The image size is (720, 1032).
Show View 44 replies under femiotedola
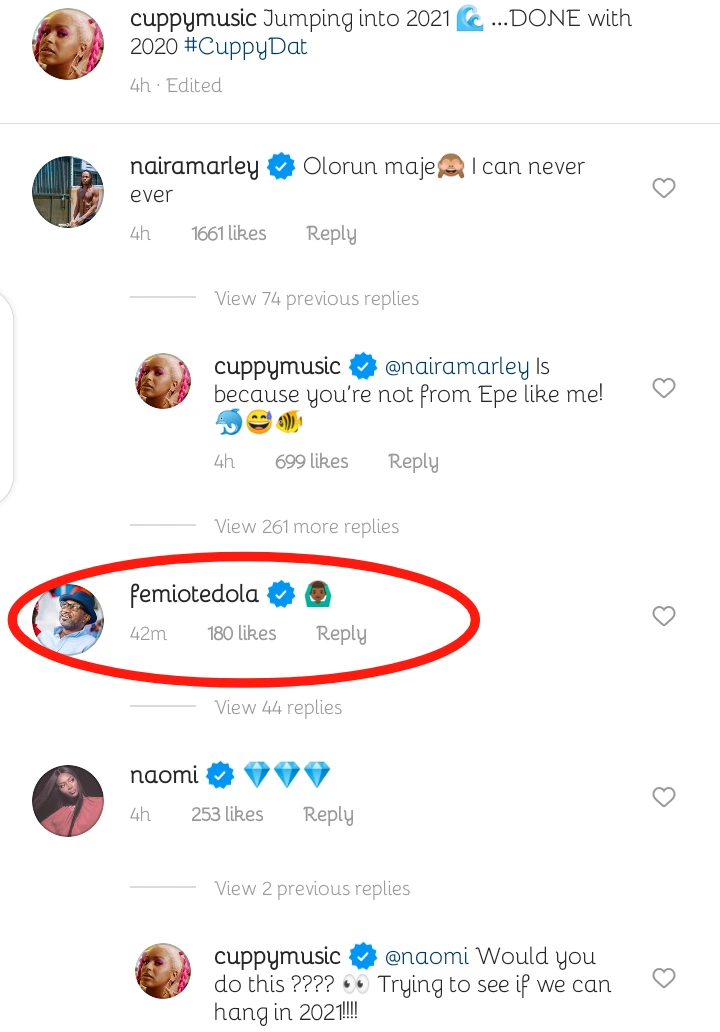(278, 707)
